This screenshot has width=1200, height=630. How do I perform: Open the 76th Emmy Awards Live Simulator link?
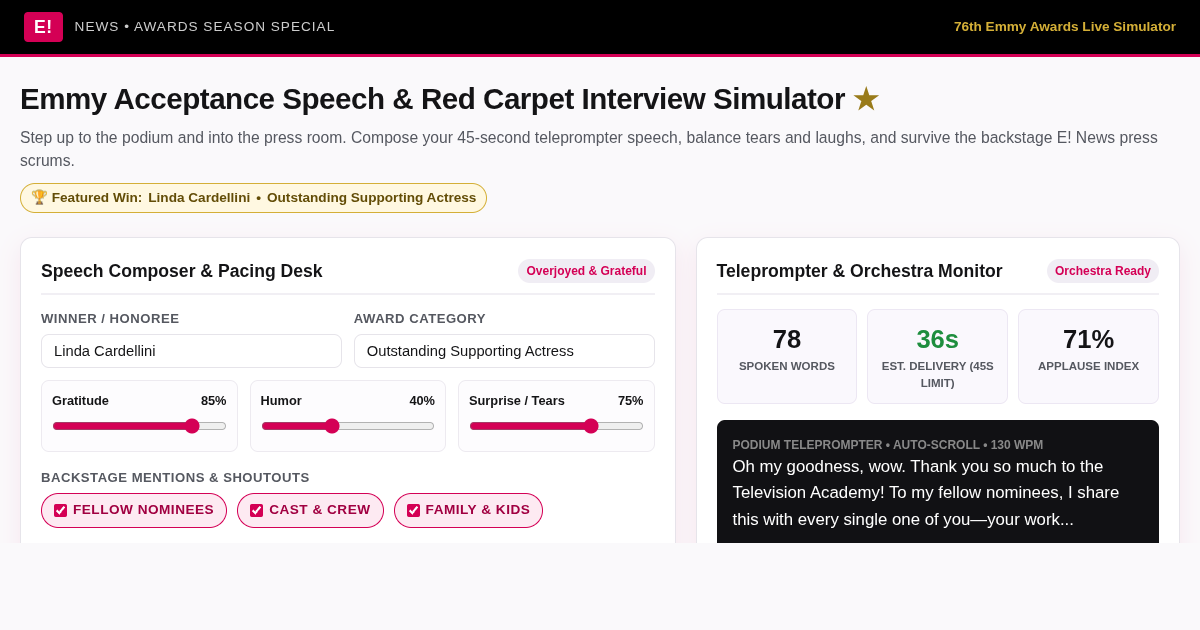[x=1065, y=27]
